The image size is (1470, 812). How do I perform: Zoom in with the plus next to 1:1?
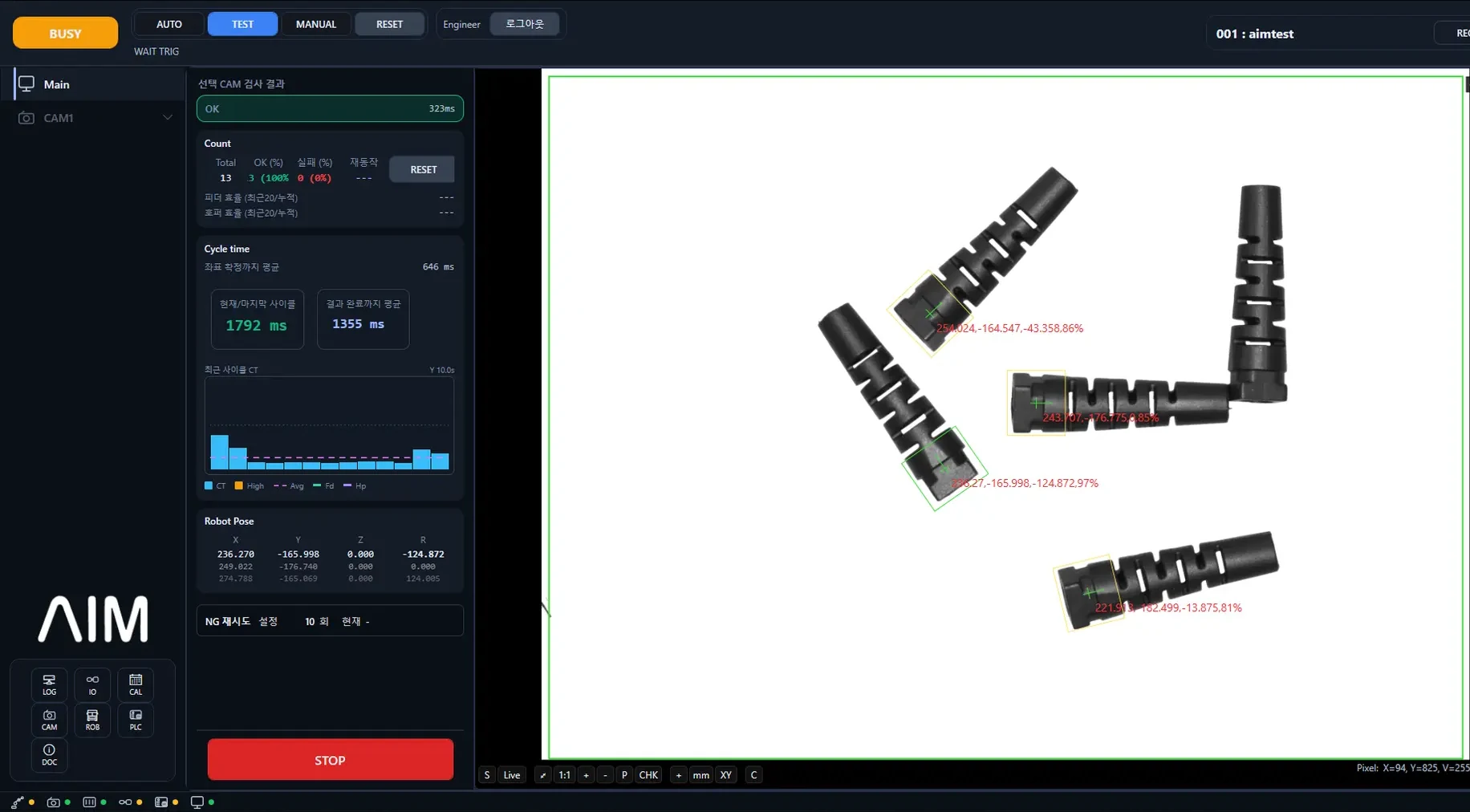click(x=586, y=775)
